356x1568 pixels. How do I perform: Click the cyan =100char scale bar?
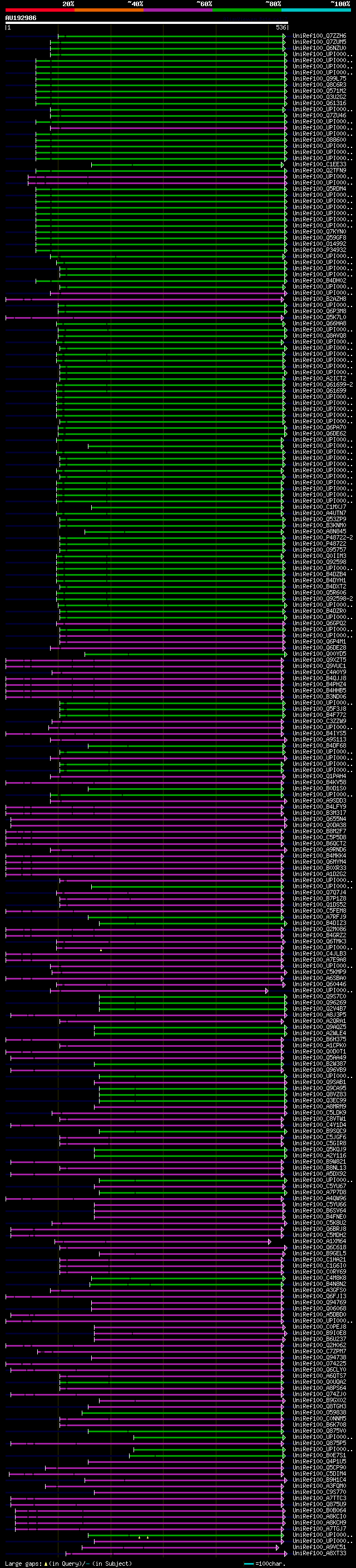click(248, 1564)
